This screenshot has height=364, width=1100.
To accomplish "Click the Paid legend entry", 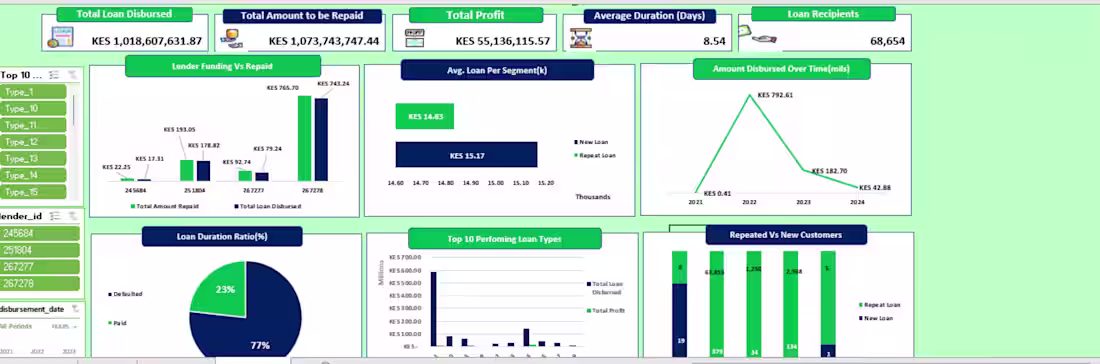I will [x=116, y=323].
